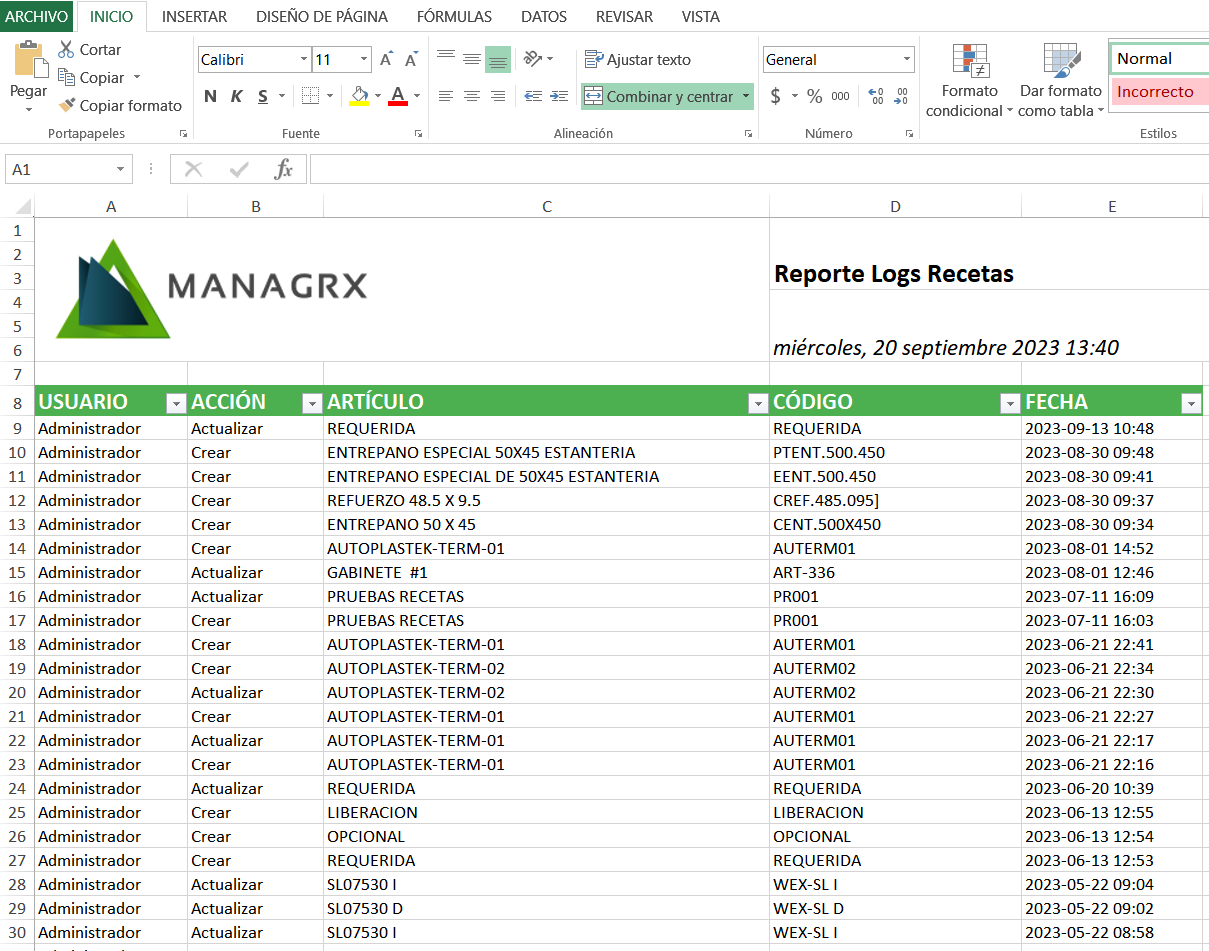
Task: Open the Calibri font name dropdown
Action: pos(304,60)
